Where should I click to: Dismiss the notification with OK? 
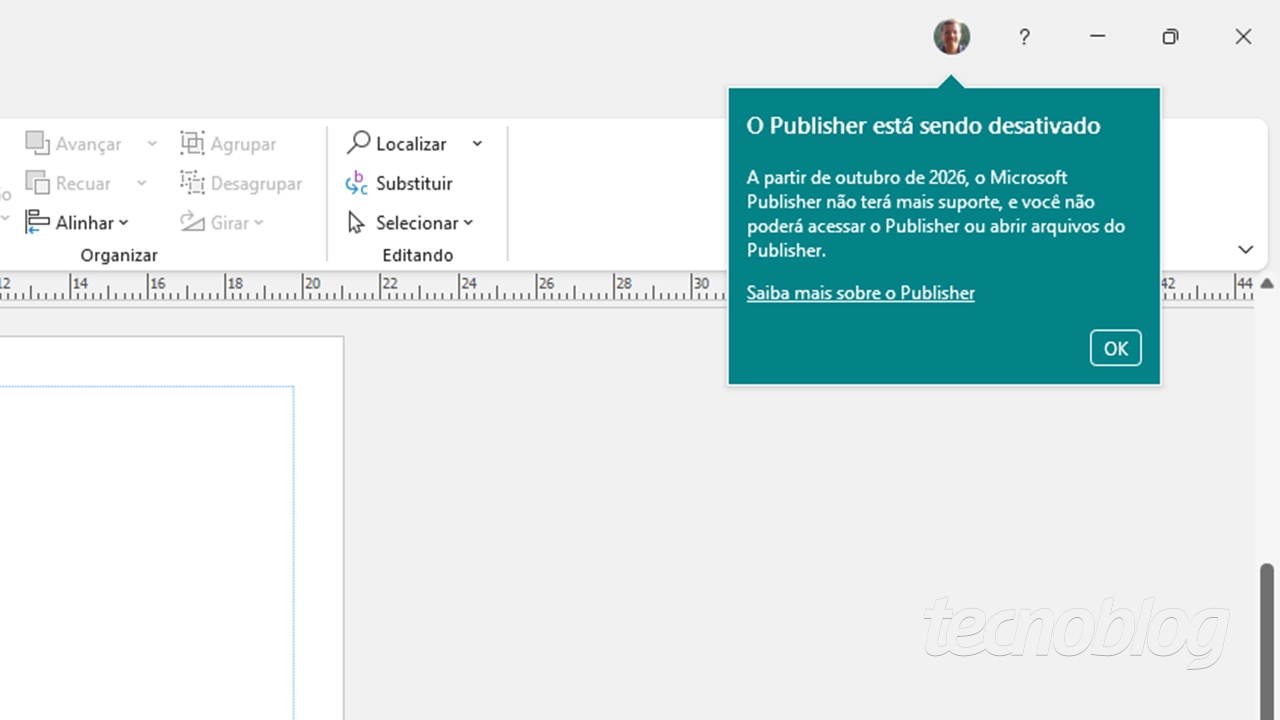click(x=1115, y=348)
